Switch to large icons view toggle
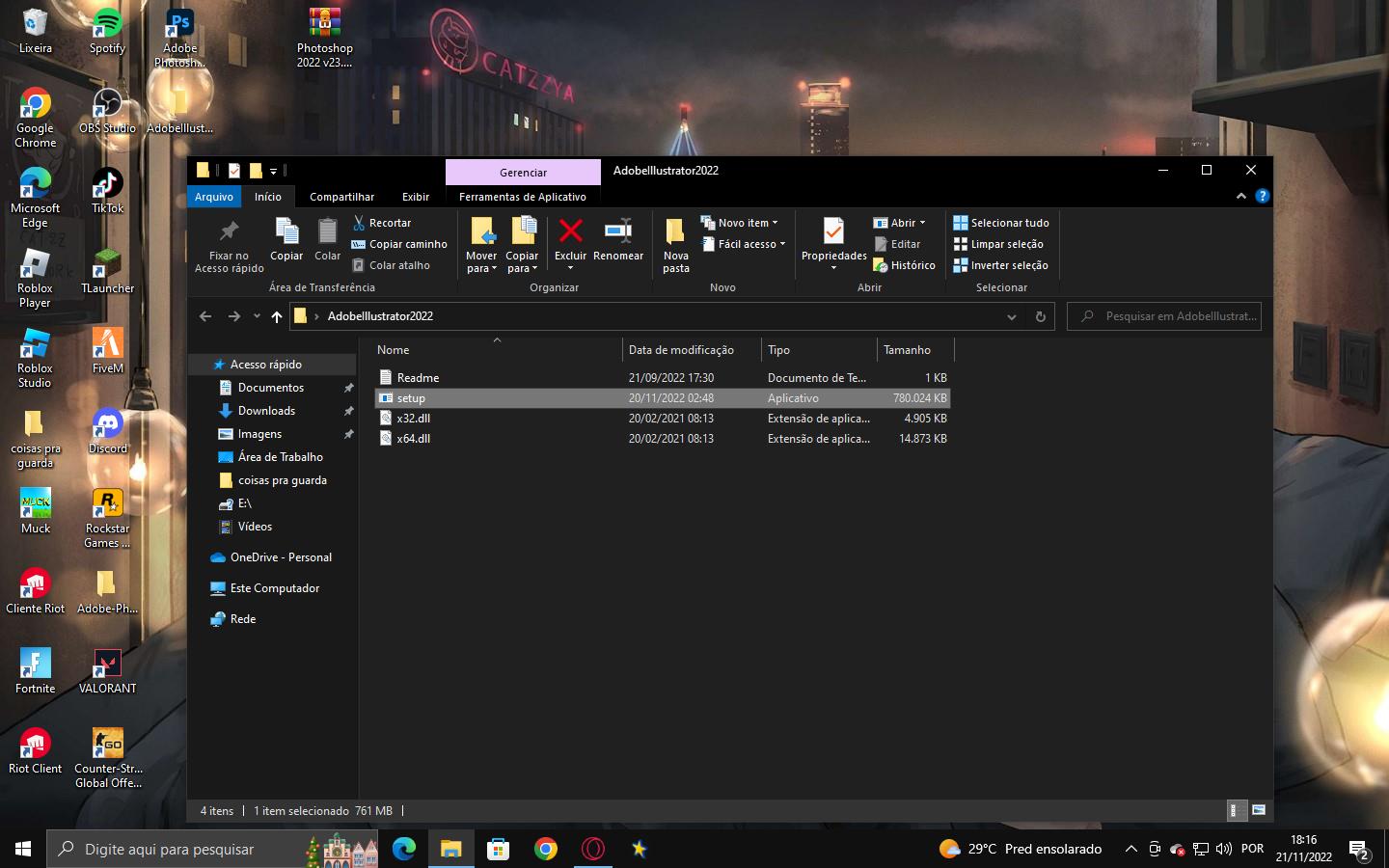Image resolution: width=1389 pixels, height=868 pixels. 1259,810
